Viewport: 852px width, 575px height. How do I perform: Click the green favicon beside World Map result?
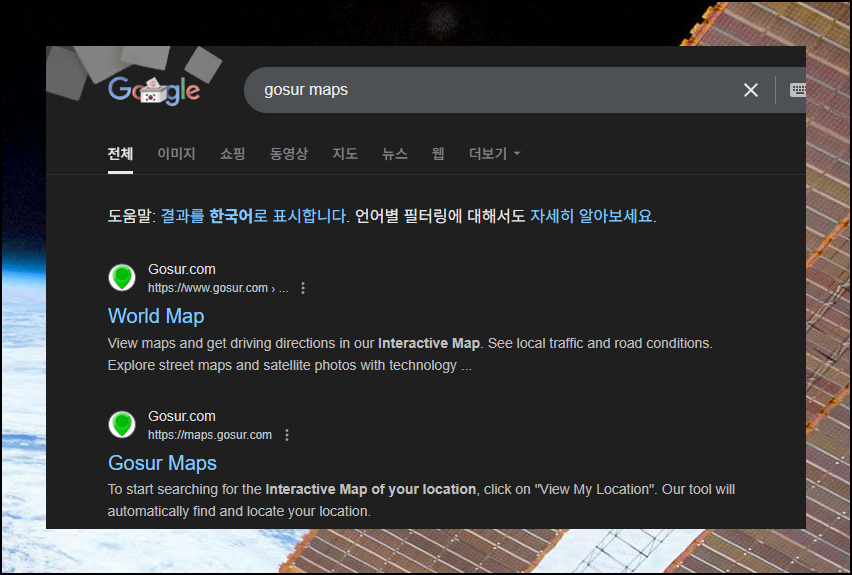(122, 278)
